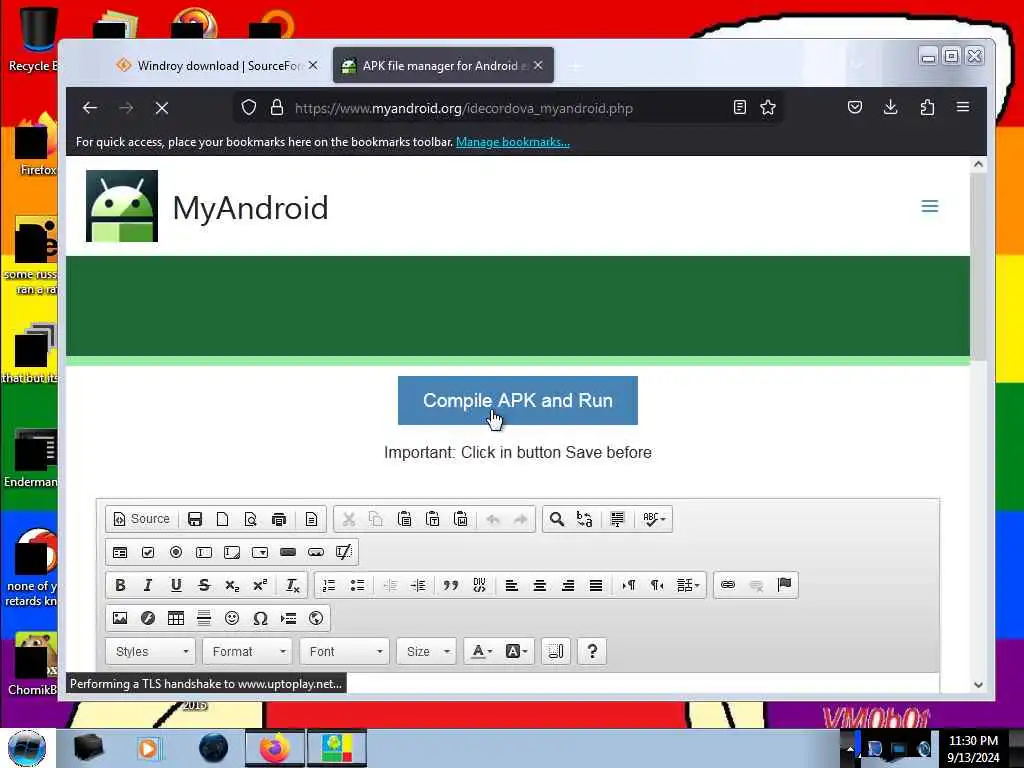This screenshot has width=1024, height=768.
Task: Toggle Italic formatting
Action: [x=148, y=585]
